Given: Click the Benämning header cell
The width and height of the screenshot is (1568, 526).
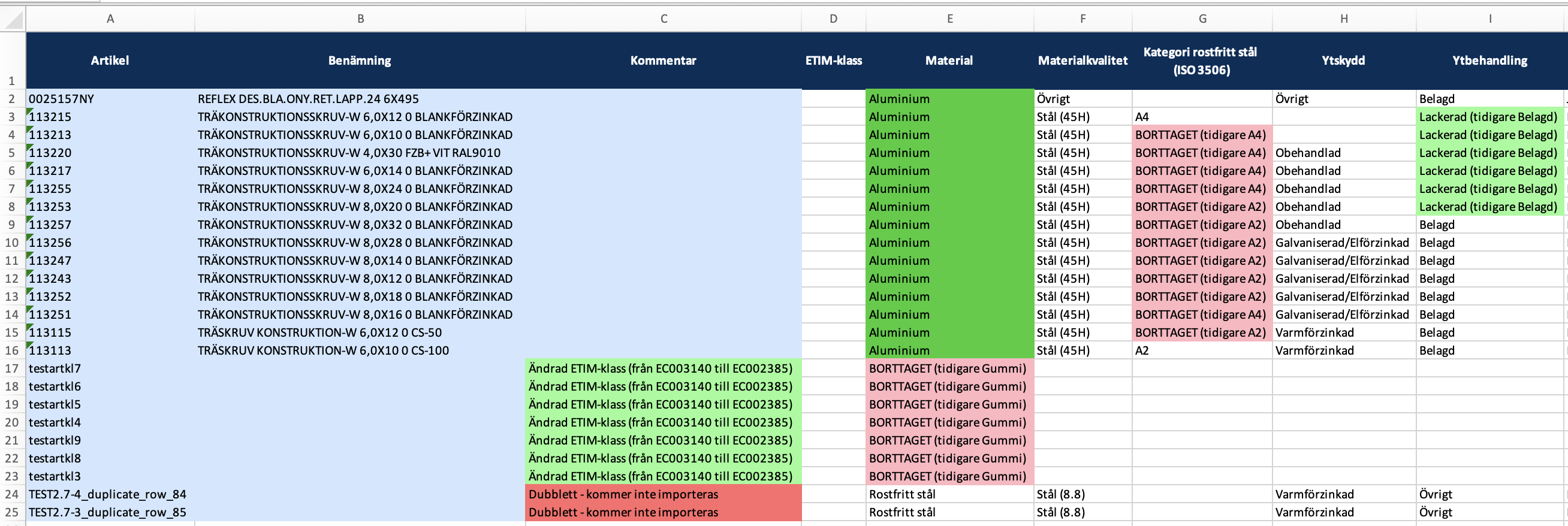Looking at the screenshot, I should point(360,60).
